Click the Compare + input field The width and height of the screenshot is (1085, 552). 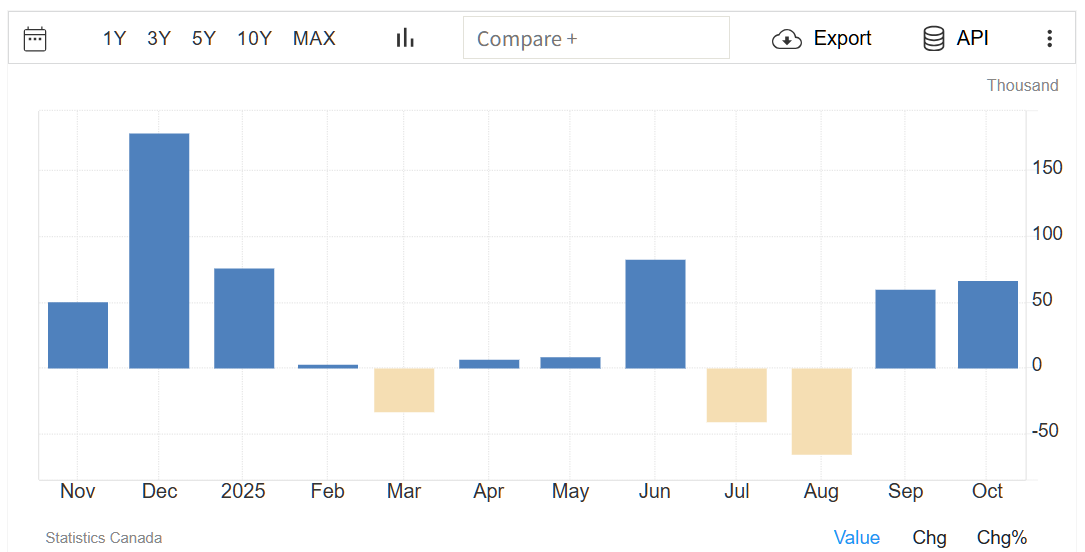click(x=596, y=39)
